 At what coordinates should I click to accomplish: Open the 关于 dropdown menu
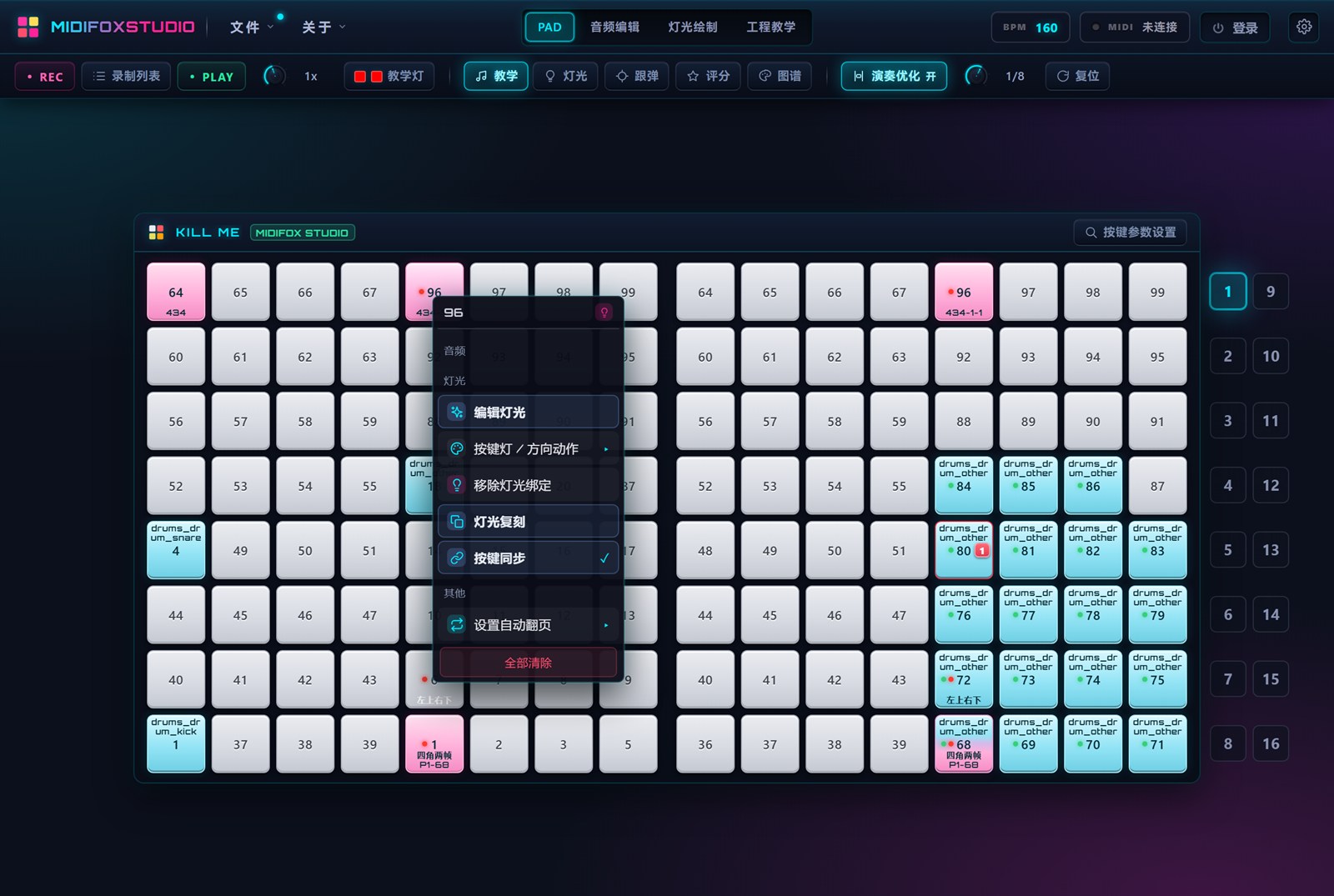(x=323, y=28)
